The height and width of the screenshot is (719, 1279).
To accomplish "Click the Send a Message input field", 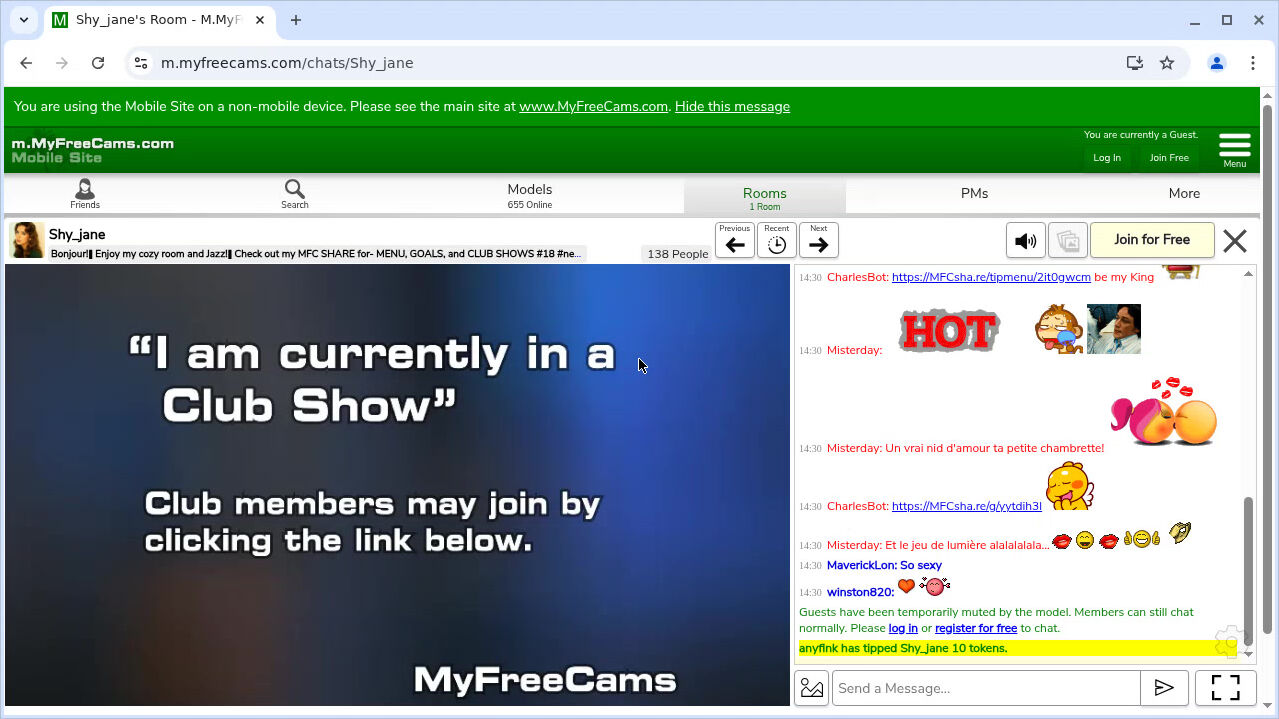I will point(985,688).
